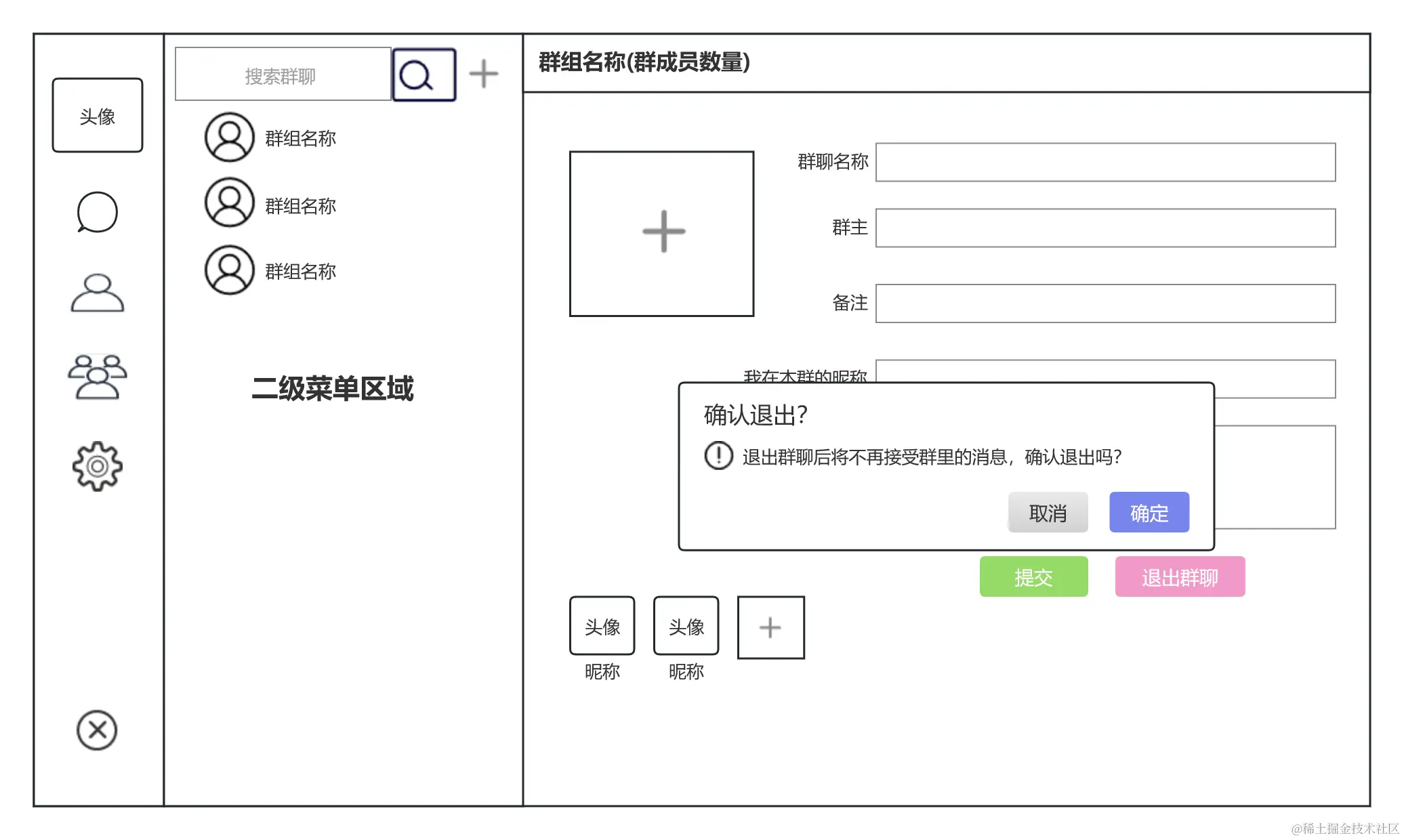This screenshot has width=1404, height=840.
Task: Click the plus icon to add a member
Action: [x=770, y=627]
